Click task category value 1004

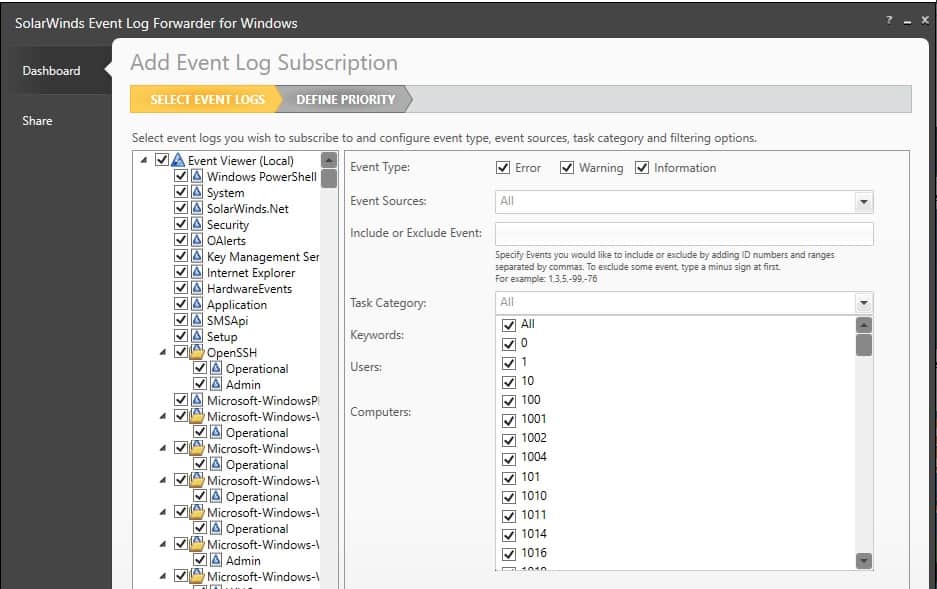pyautogui.click(x=534, y=457)
